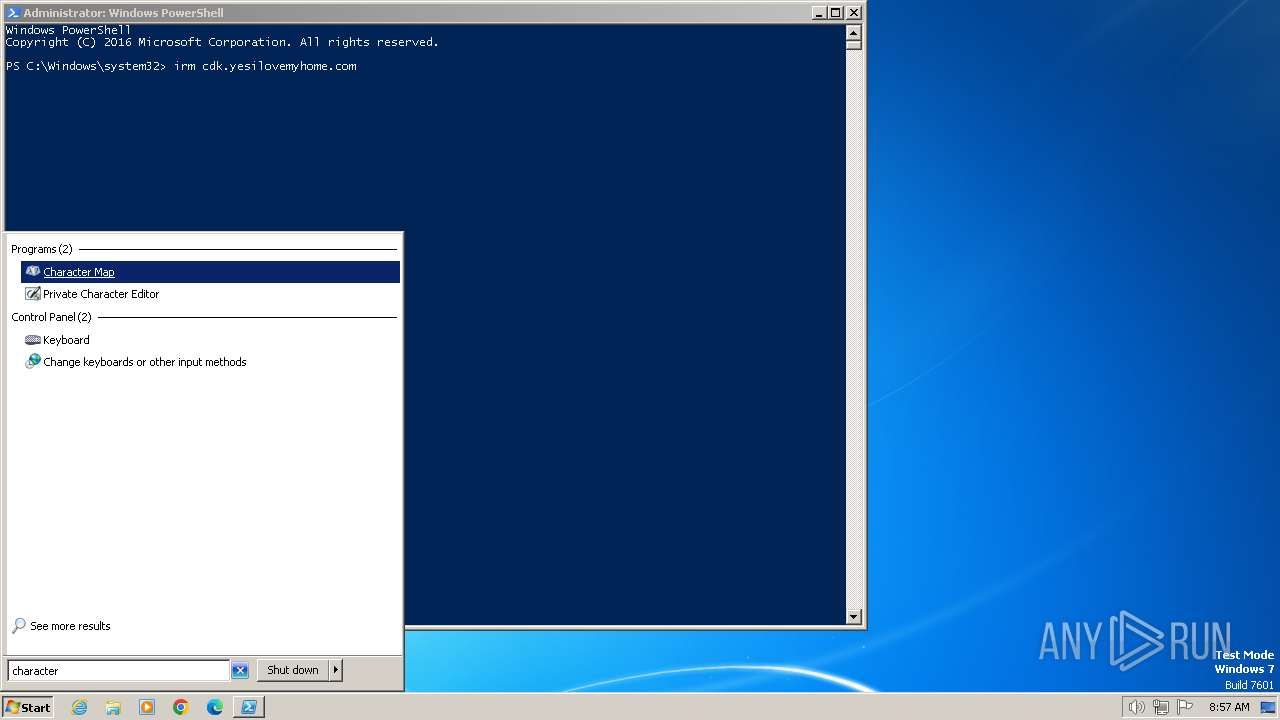Maximize the PowerShell window
This screenshot has height=720, width=1280.
pyautogui.click(x=836, y=13)
